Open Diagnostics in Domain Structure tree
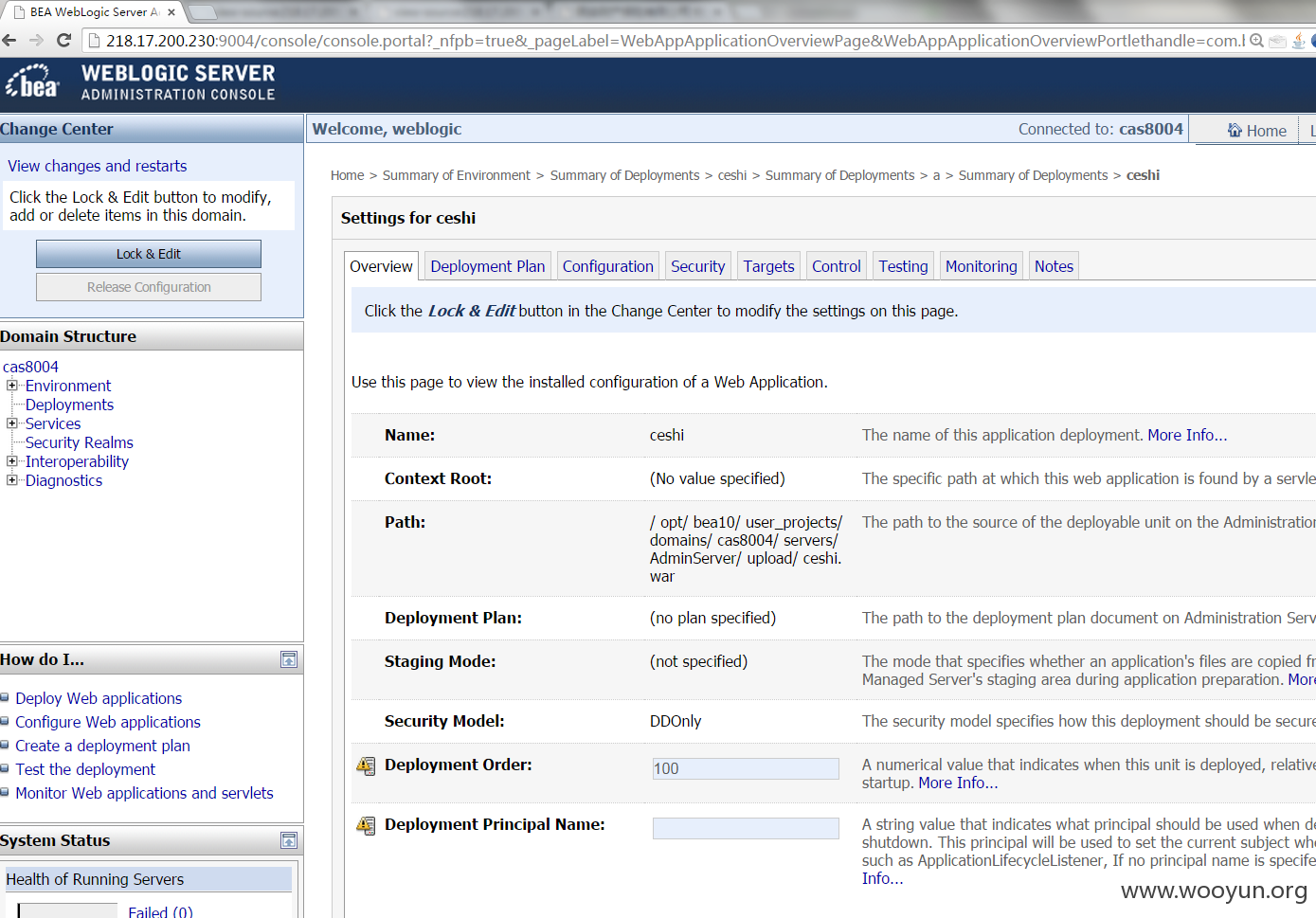1316x918 pixels. point(63,480)
